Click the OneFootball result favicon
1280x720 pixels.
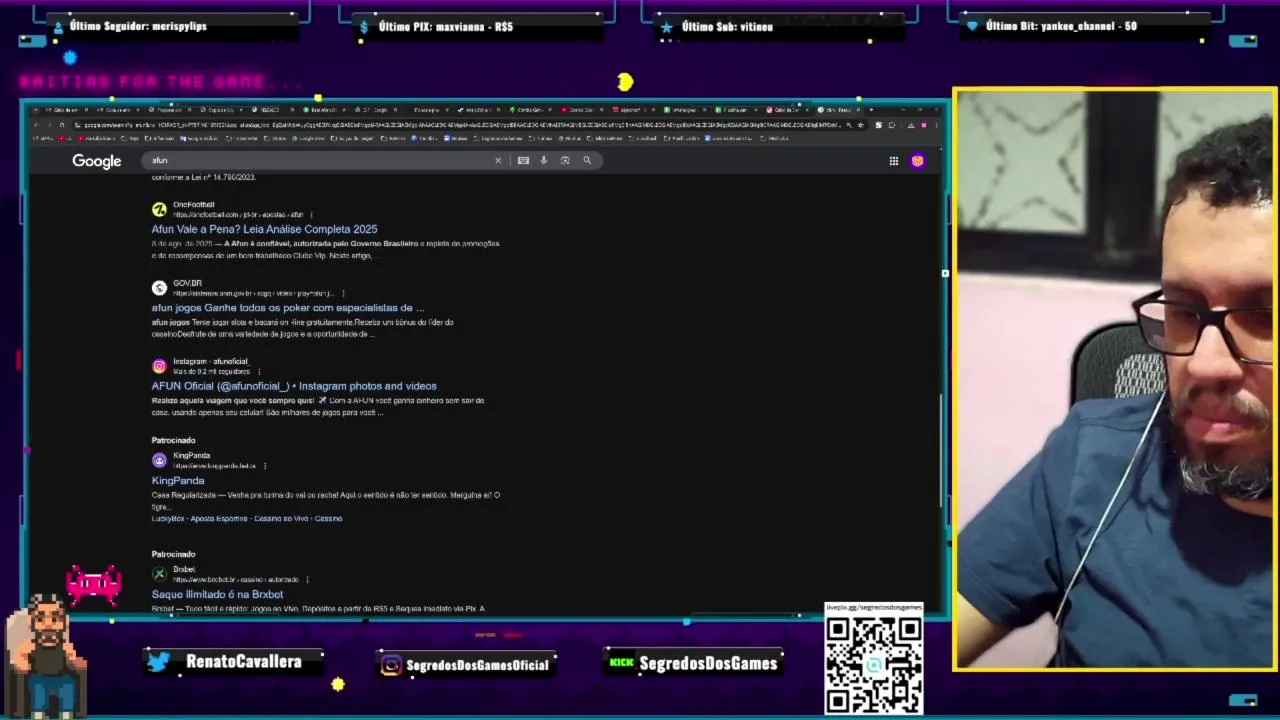pyautogui.click(x=159, y=209)
